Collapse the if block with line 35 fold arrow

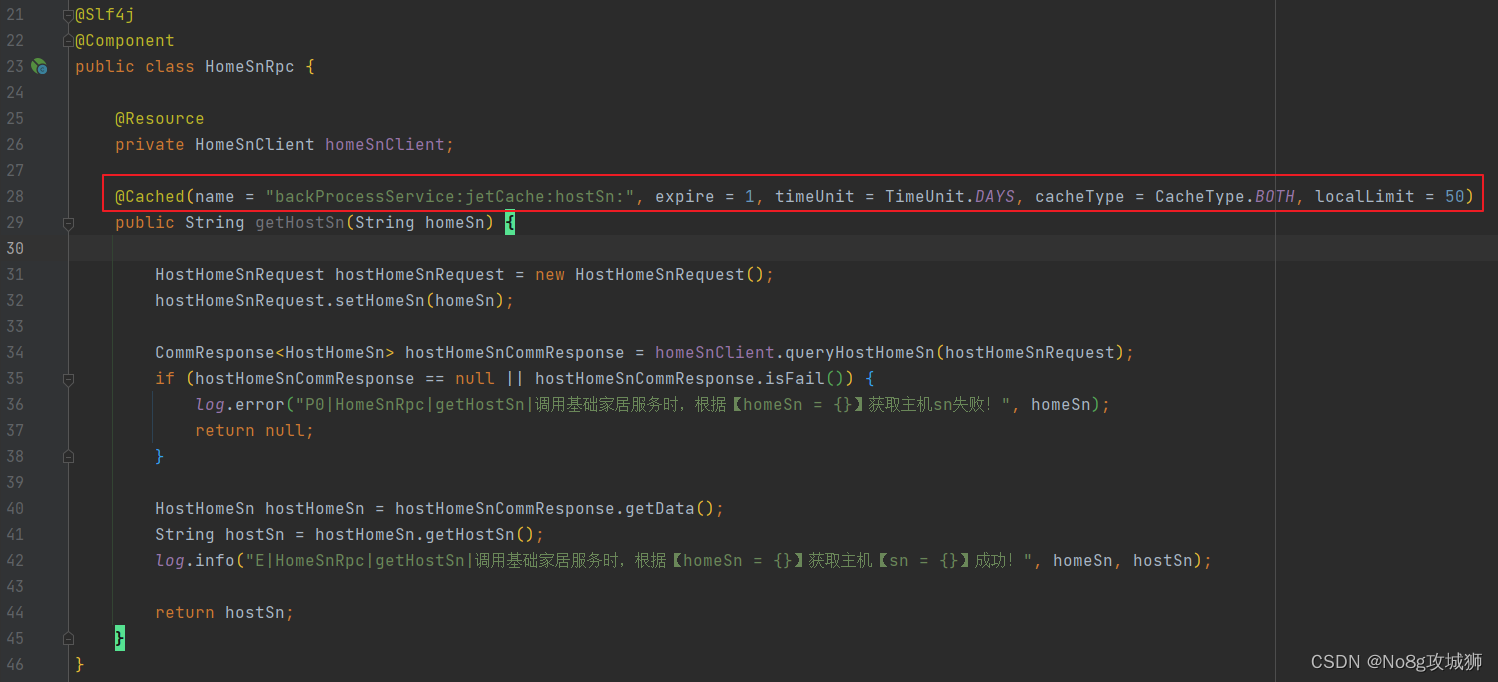pos(68,378)
